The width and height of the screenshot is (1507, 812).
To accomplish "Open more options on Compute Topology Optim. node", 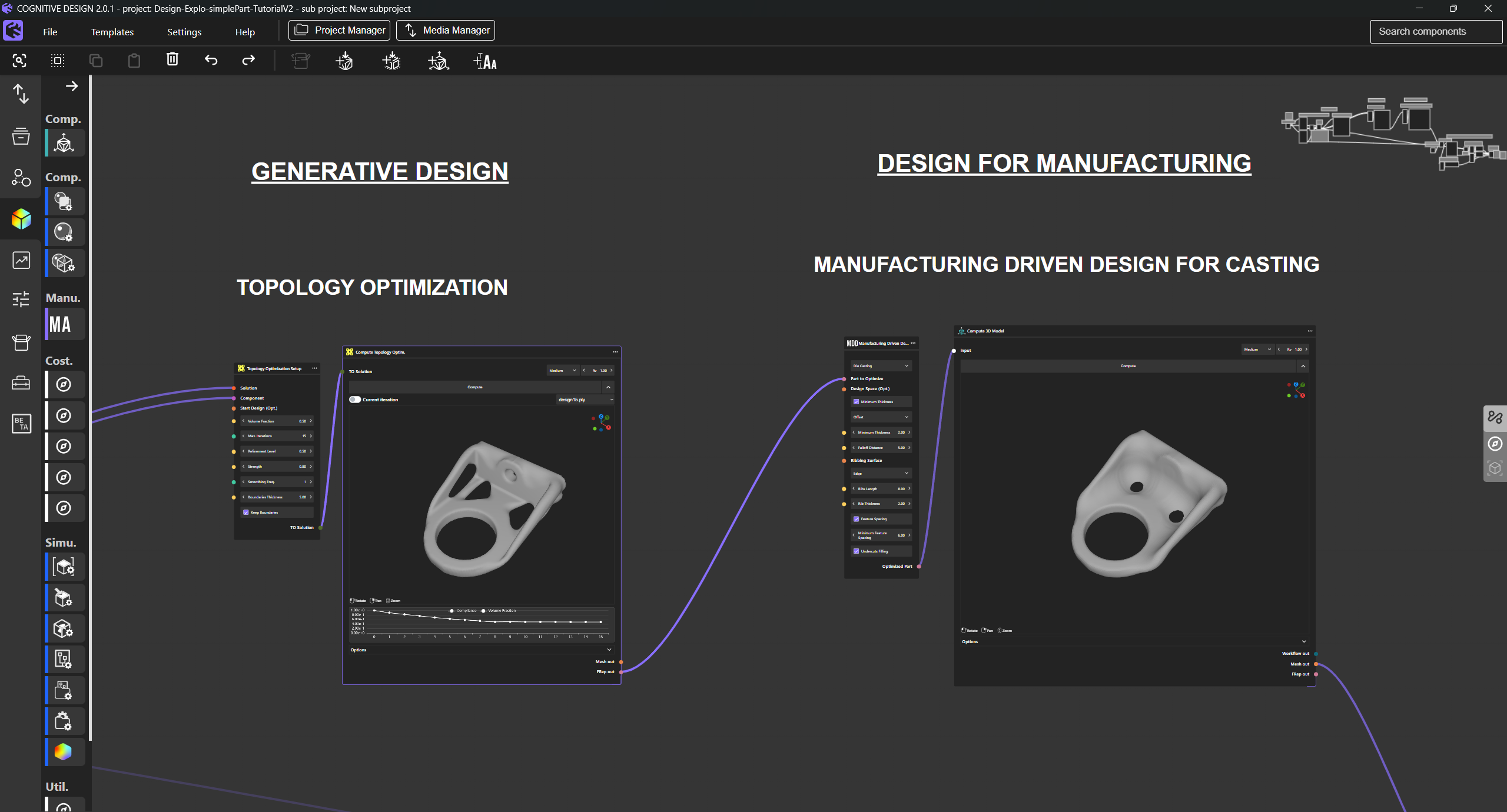I will pyautogui.click(x=615, y=352).
